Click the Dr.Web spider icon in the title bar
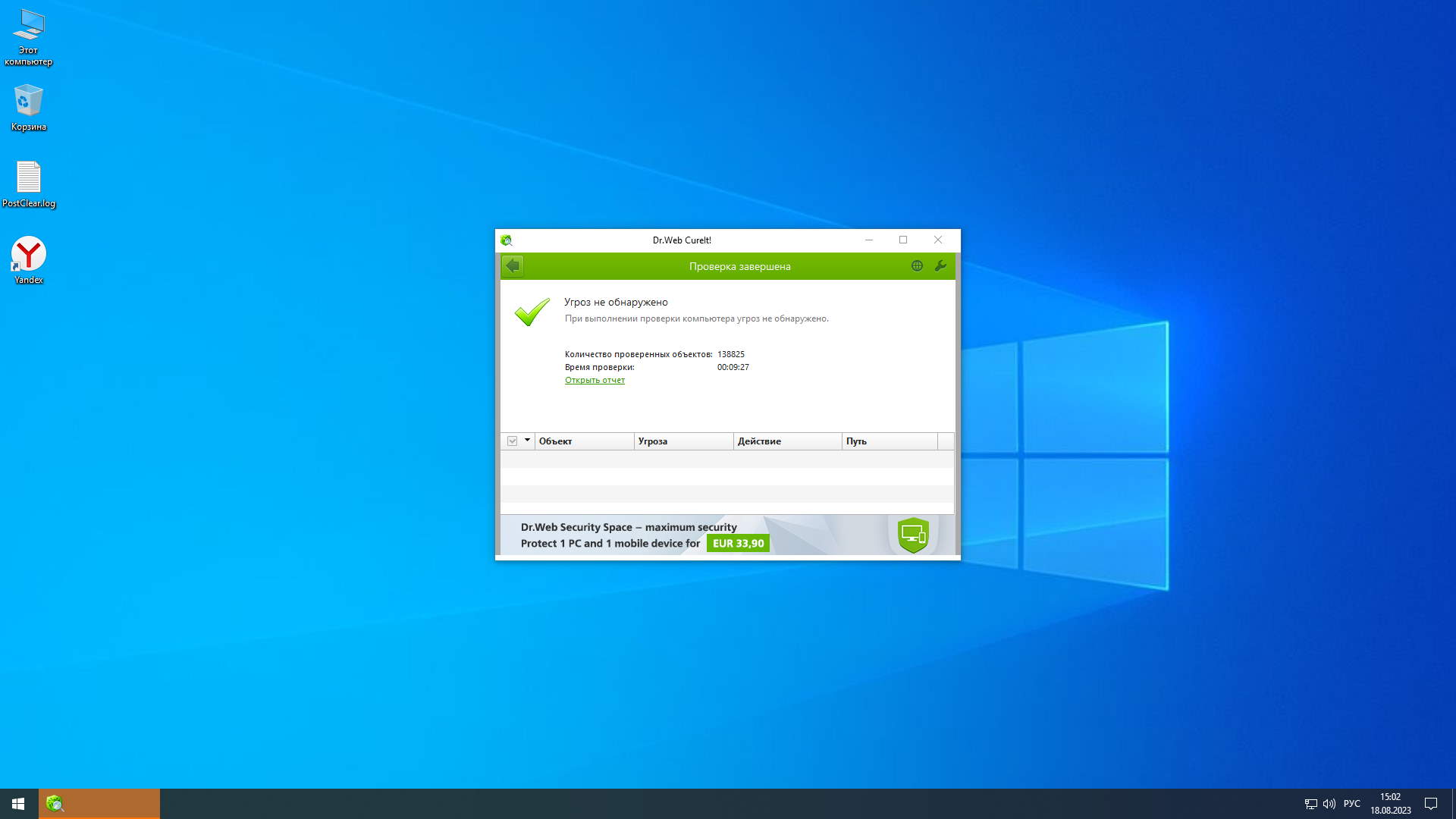This screenshot has width=1456, height=819. pos(507,240)
